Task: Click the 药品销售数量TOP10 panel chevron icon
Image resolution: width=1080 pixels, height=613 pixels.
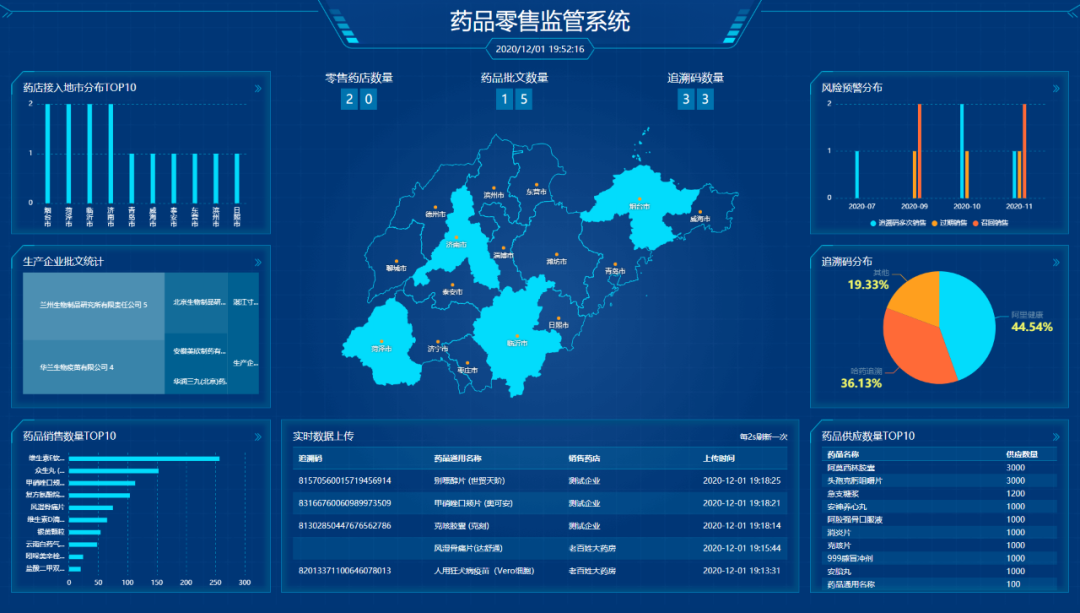Action: click(x=258, y=436)
